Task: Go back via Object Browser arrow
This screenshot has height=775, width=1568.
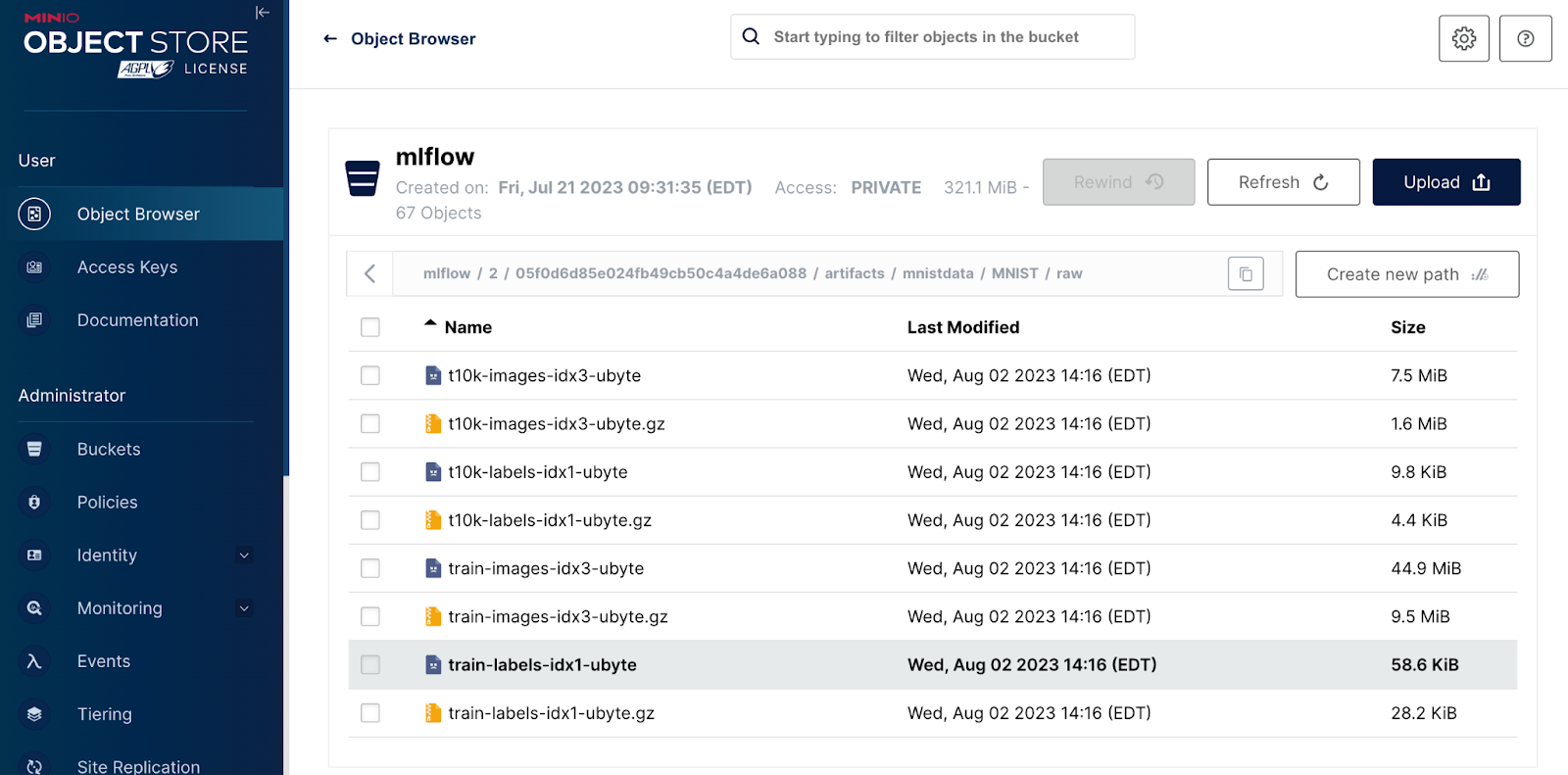Action: pyautogui.click(x=330, y=39)
